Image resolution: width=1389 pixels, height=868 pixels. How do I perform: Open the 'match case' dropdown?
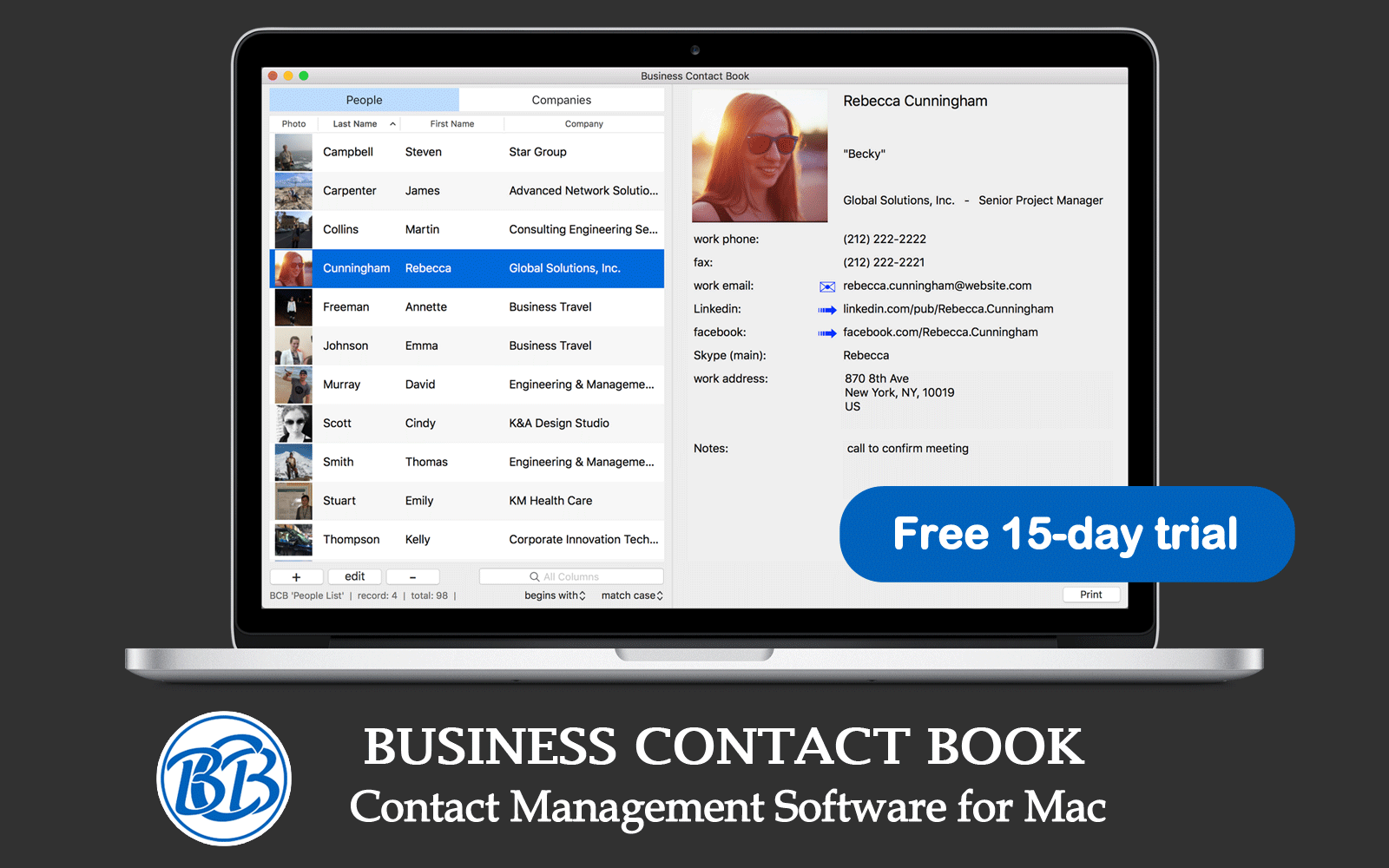(x=632, y=595)
